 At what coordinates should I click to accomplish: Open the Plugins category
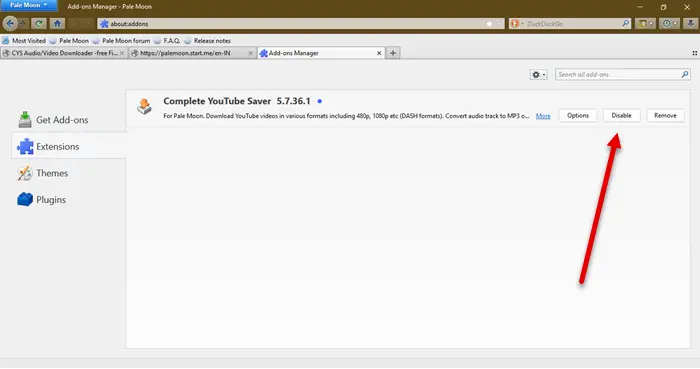click(x=68, y=199)
